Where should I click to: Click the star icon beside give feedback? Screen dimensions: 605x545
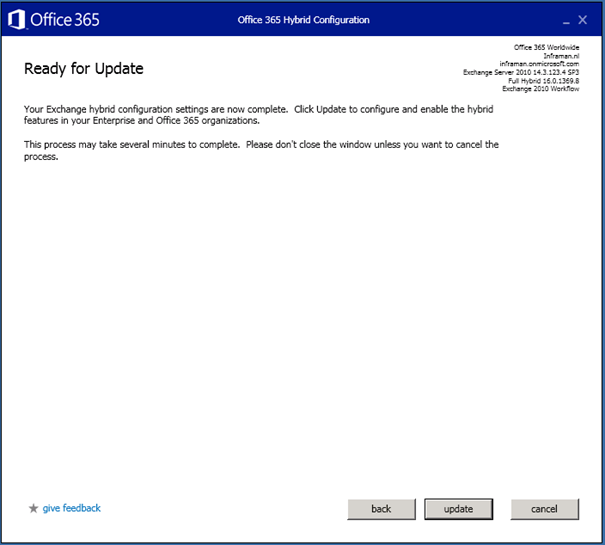33,508
